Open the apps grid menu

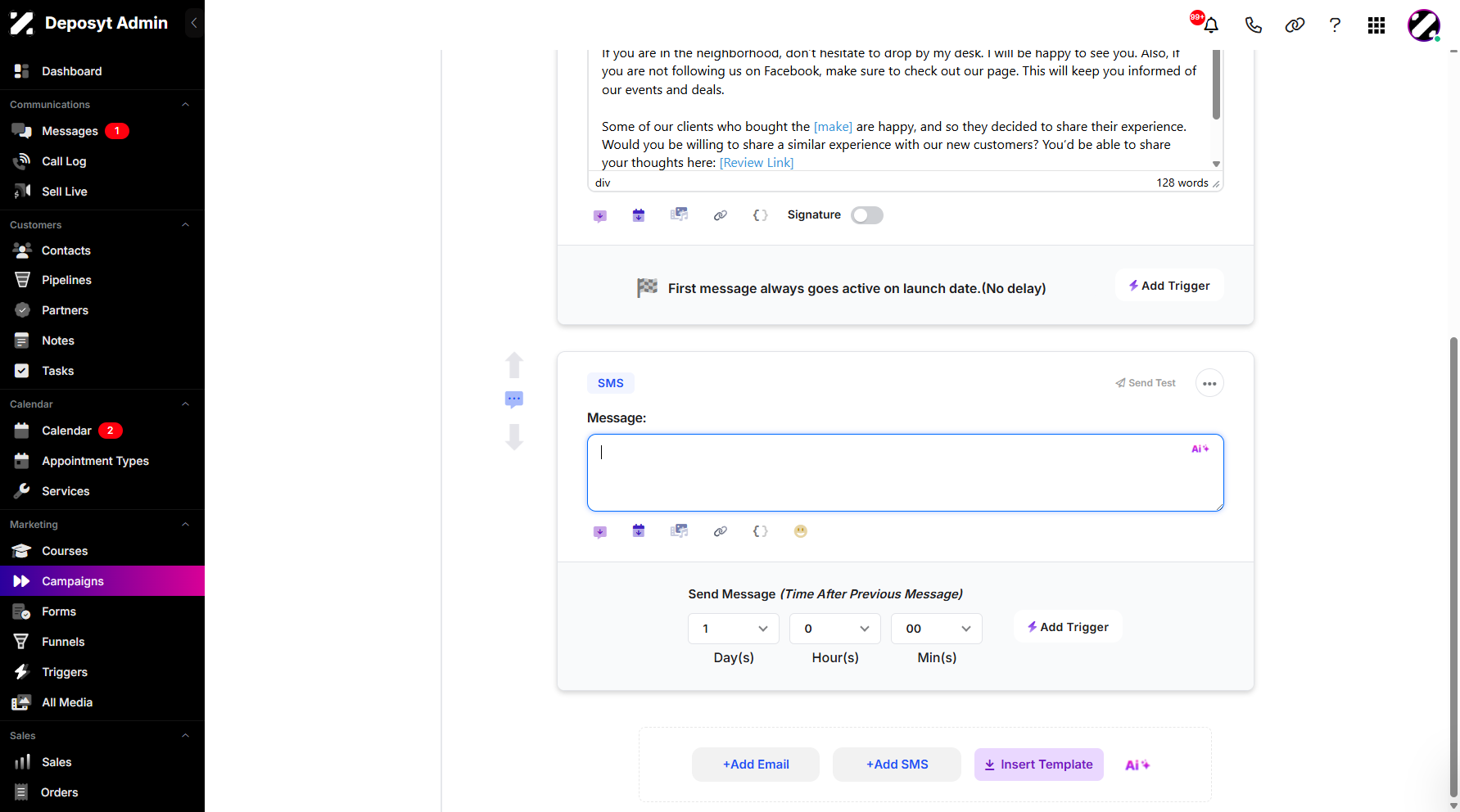click(1376, 25)
